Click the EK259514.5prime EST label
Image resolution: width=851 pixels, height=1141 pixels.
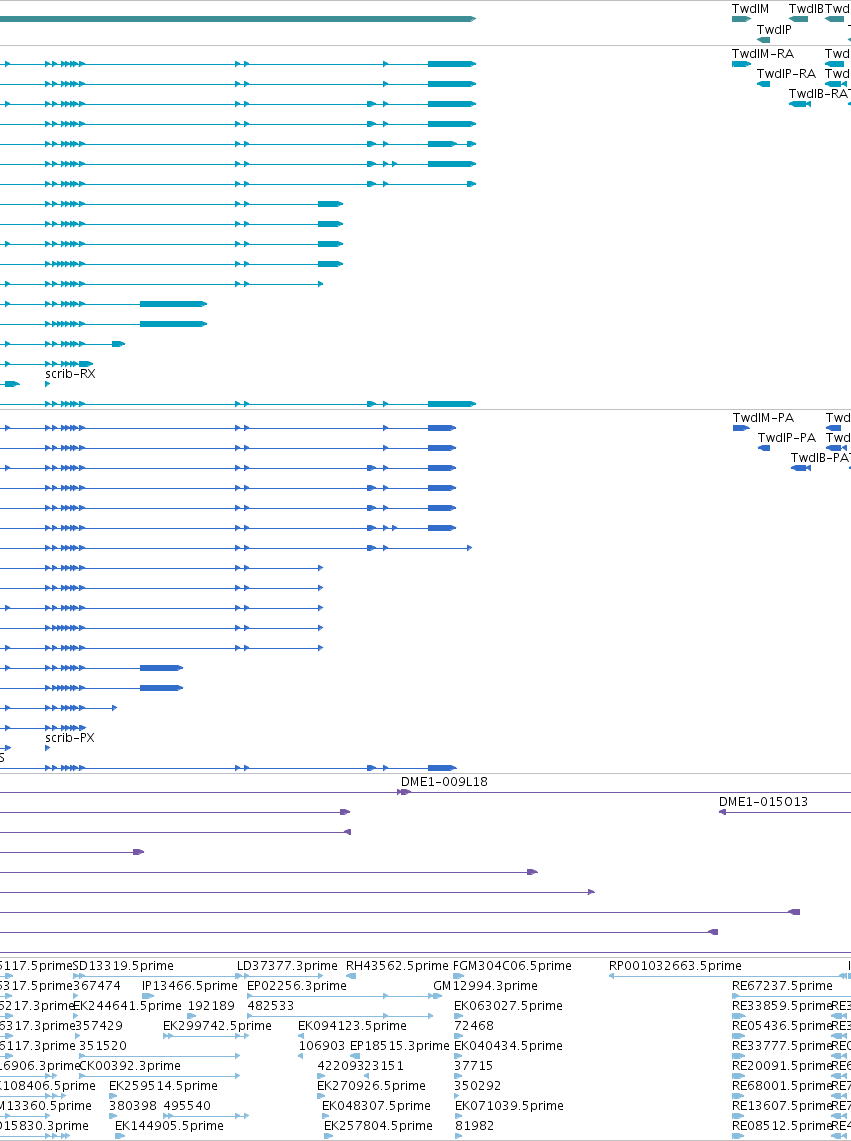point(163,1085)
